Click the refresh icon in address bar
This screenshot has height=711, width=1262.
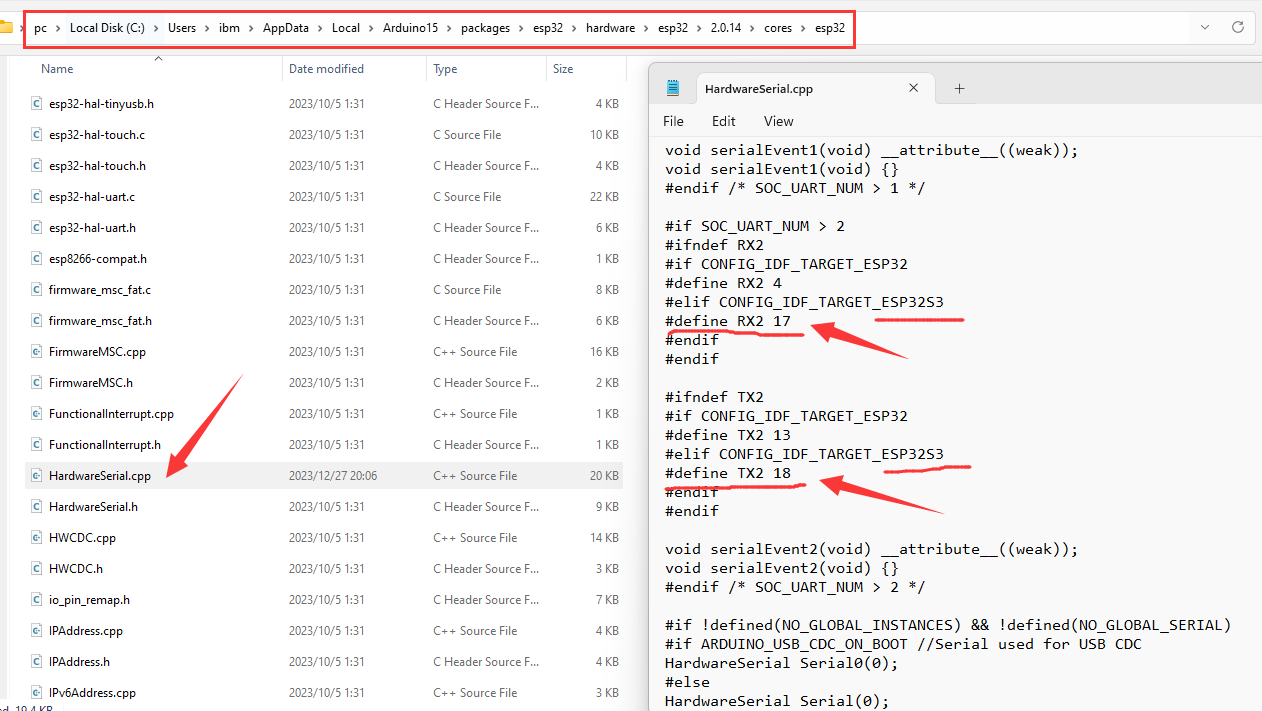pyautogui.click(x=1237, y=28)
